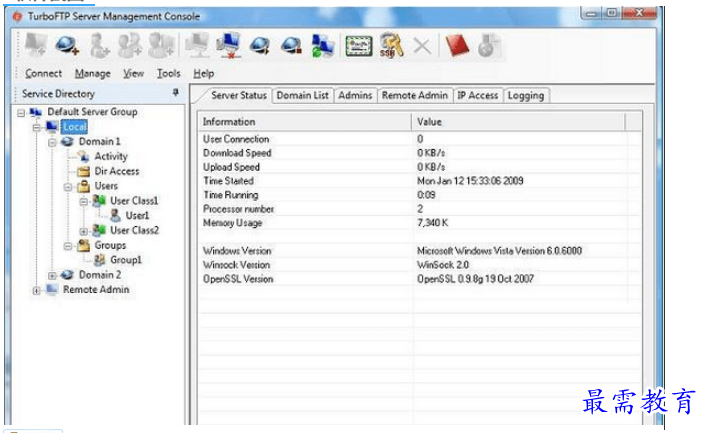Click the red book help icon
This screenshot has width=704, height=433.
(456, 44)
